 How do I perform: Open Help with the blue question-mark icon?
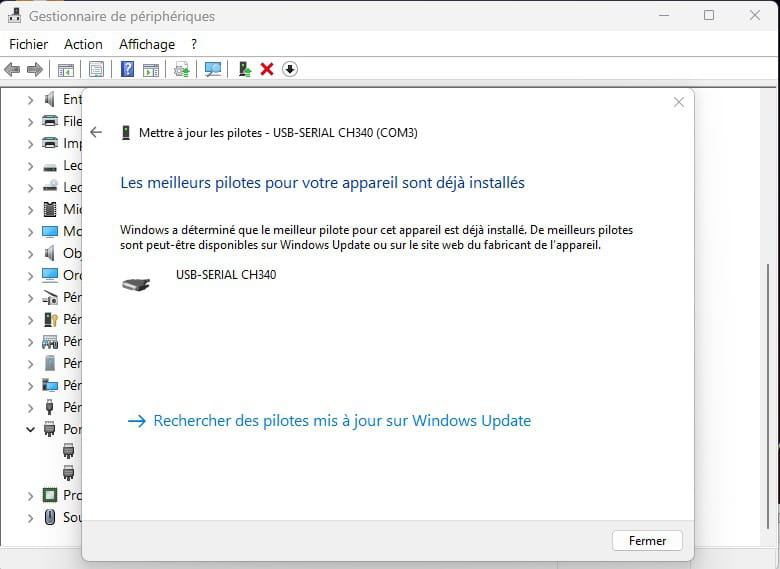click(x=127, y=69)
